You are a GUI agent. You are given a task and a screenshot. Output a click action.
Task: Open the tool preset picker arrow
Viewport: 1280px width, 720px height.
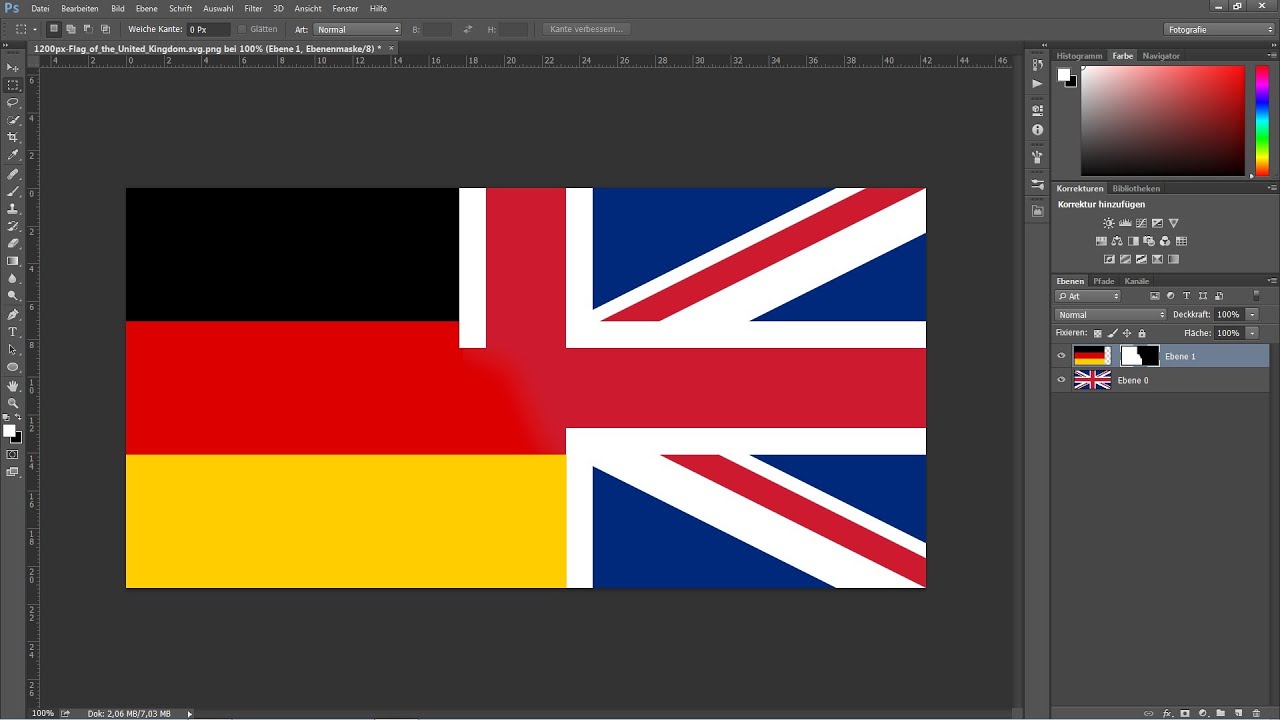tap(33, 30)
